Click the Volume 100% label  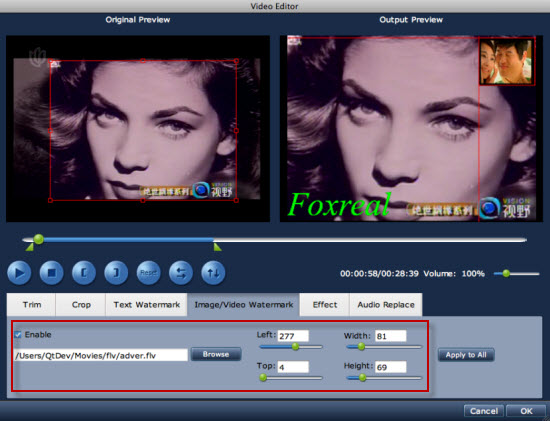[454, 273]
